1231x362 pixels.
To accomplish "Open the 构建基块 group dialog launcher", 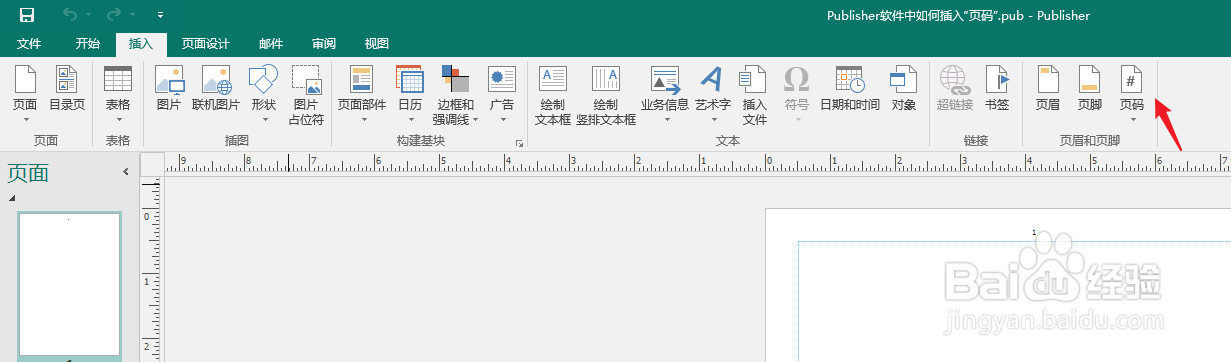I will click(x=519, y=143).
